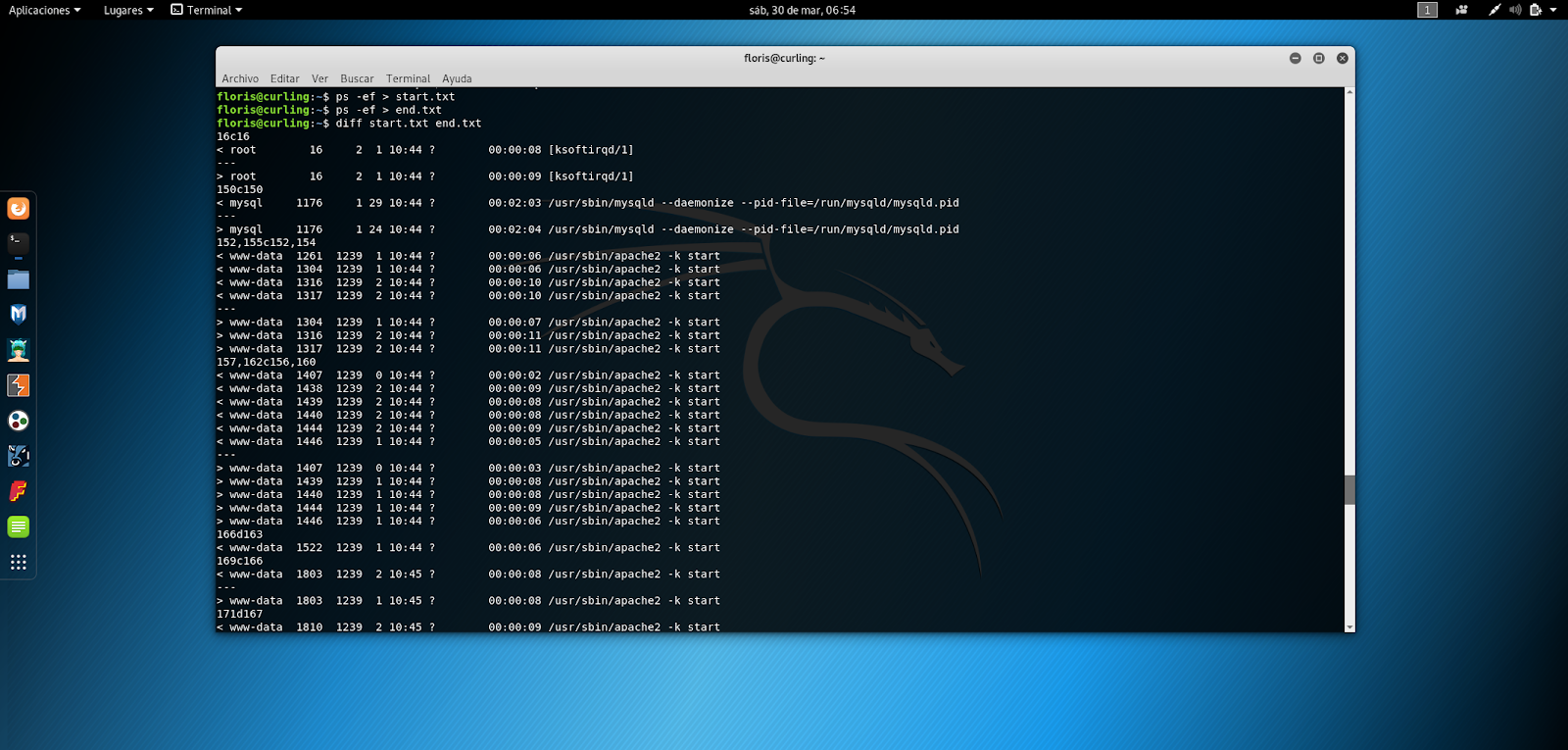Click the volume speaker tray icon
Viewport: 1568px width, 750px height.
[1515, 10]
